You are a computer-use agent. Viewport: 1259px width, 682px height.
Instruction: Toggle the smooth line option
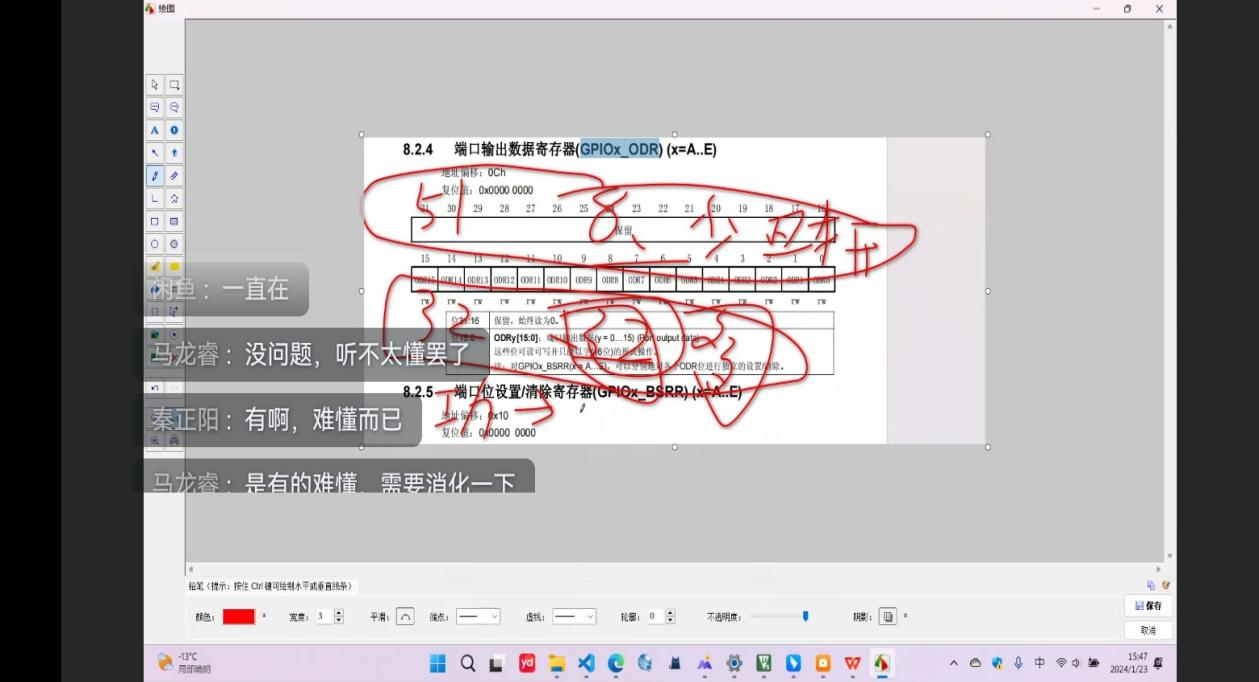tap(405, 617)
